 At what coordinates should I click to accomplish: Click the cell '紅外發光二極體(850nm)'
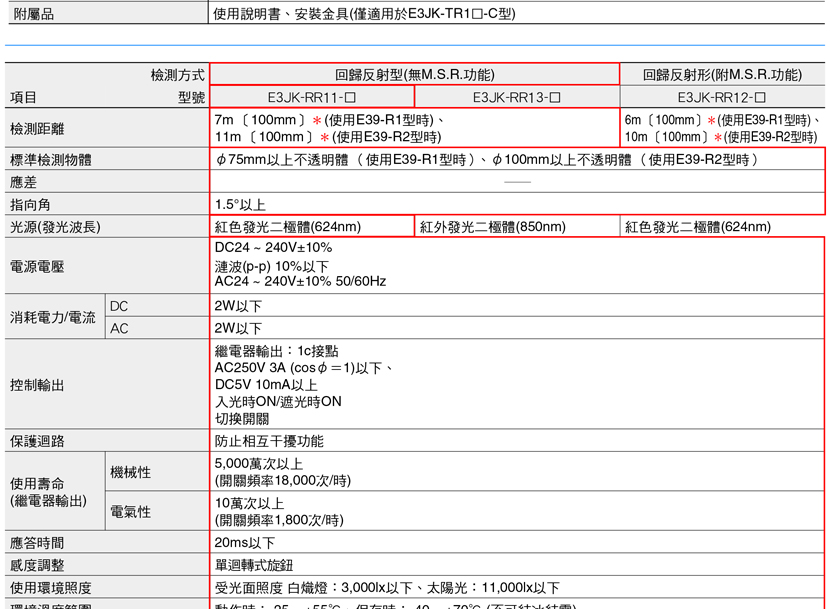click(x=493, y=227)
